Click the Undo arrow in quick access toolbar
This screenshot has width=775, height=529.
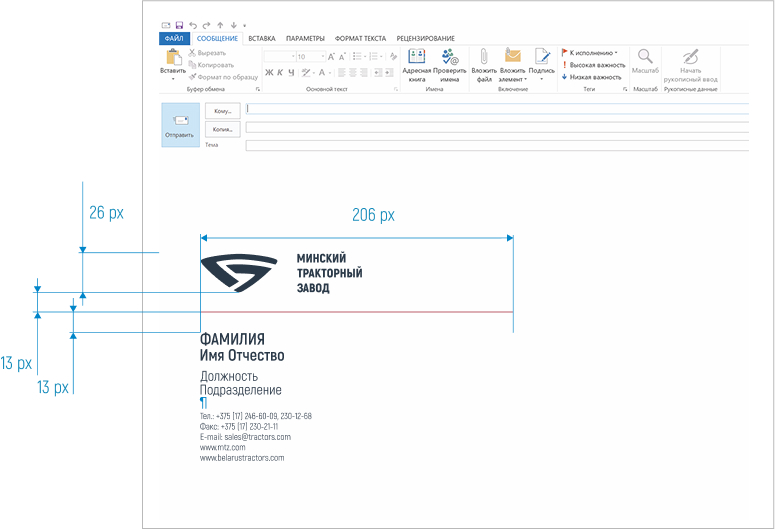[x=192, y=24]
